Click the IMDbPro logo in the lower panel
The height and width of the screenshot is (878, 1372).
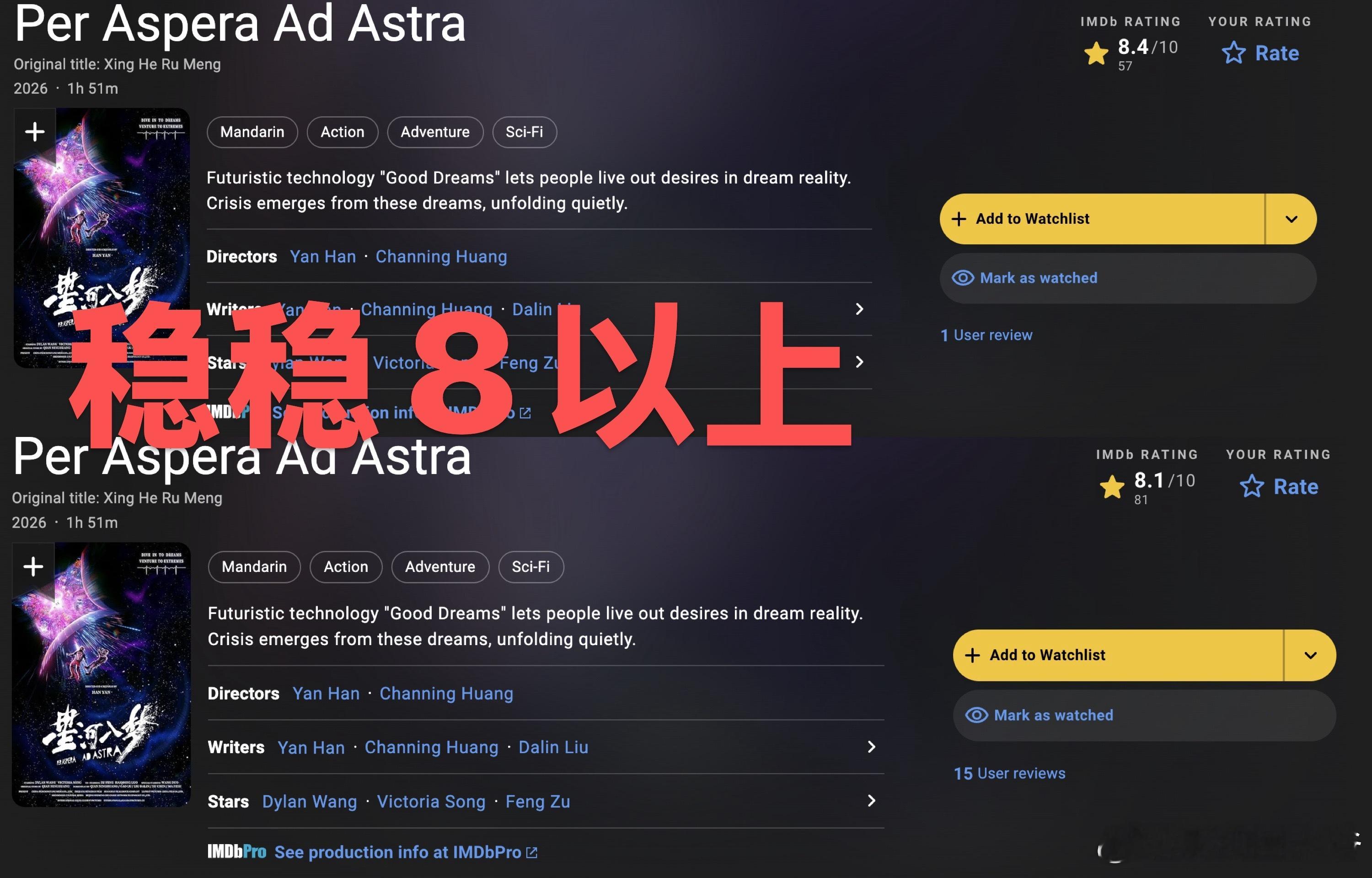click(236, 852)
